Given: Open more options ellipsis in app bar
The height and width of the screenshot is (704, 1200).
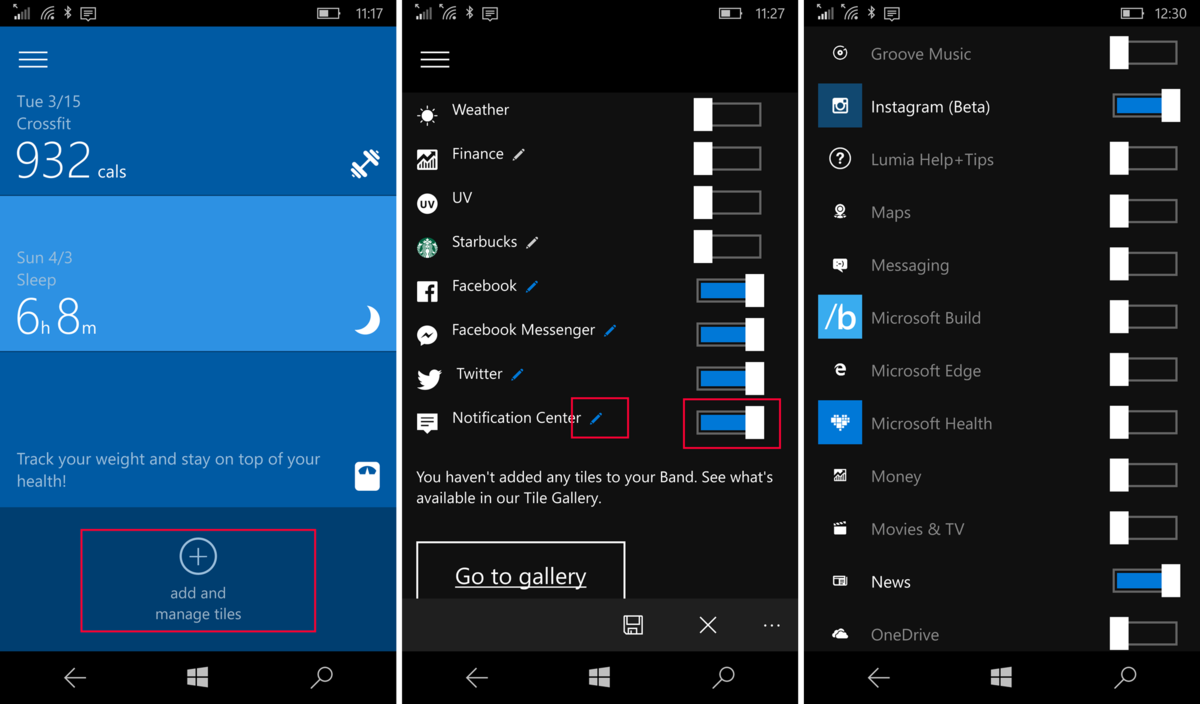Looking at the screenshot, I should click(x=771, y=625).
